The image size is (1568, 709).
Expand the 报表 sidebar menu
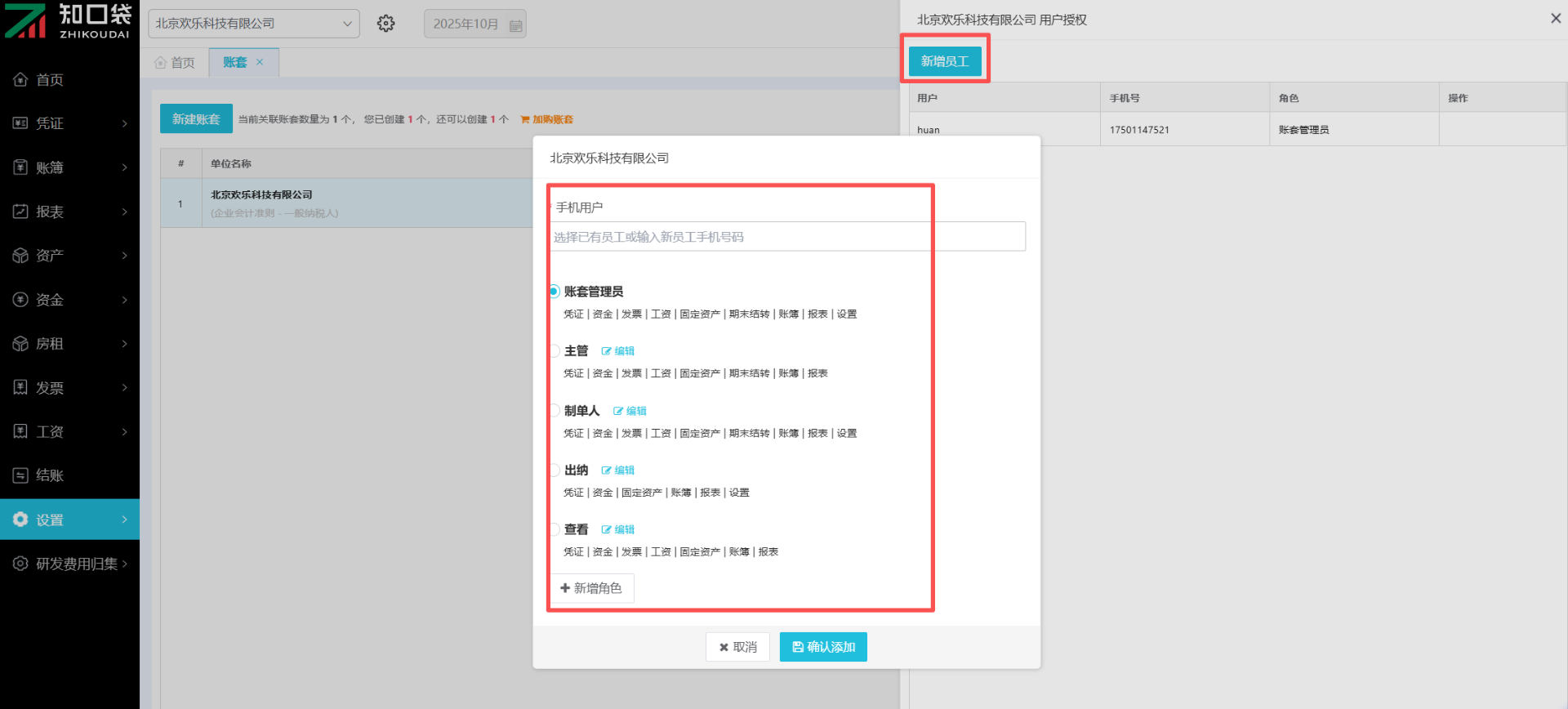point(69,212)
